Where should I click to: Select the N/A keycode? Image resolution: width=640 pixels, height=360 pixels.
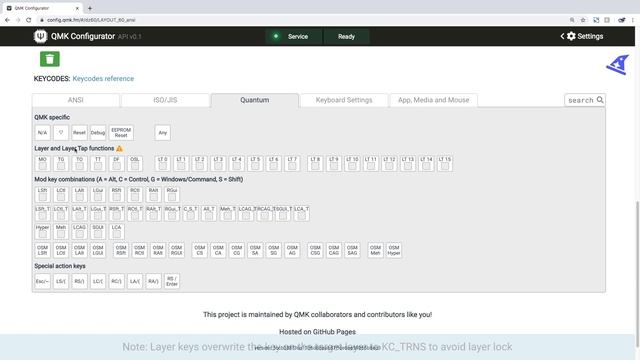coord(42,133)
